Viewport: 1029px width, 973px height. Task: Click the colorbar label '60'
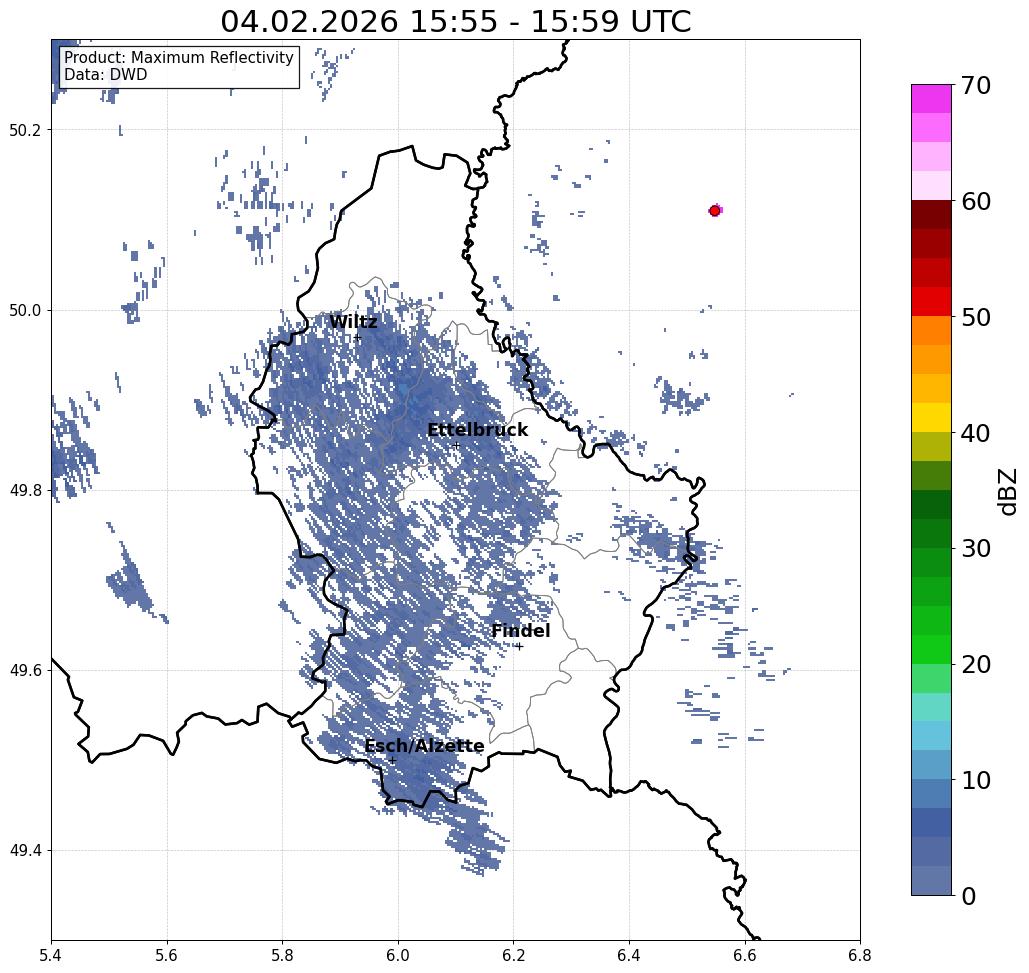pos(976,201)
